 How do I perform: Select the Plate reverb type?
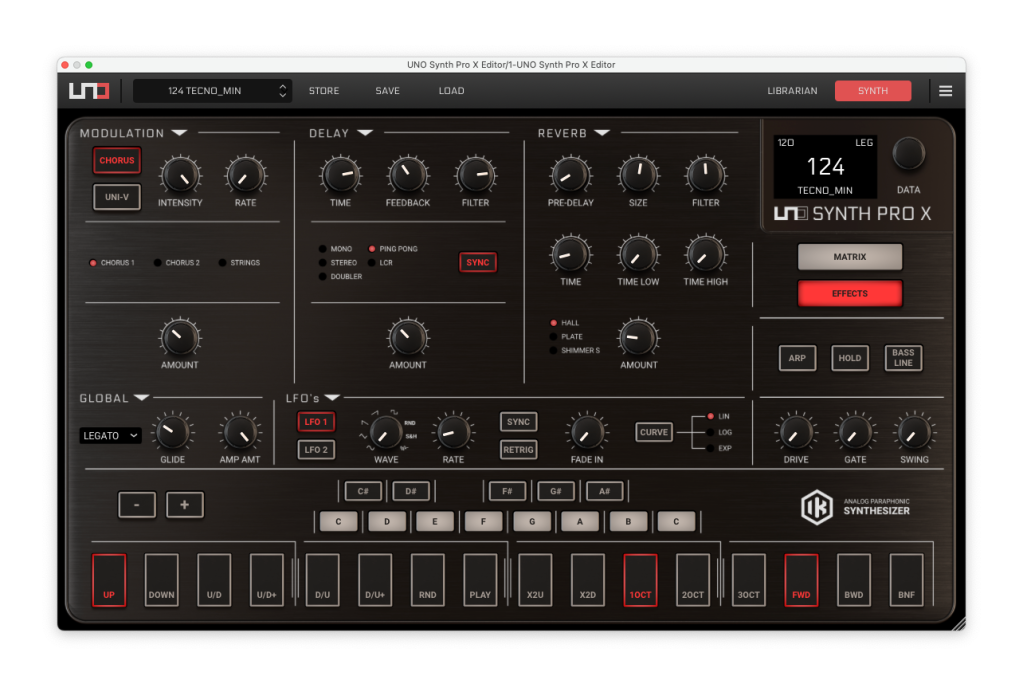point(554,337)
